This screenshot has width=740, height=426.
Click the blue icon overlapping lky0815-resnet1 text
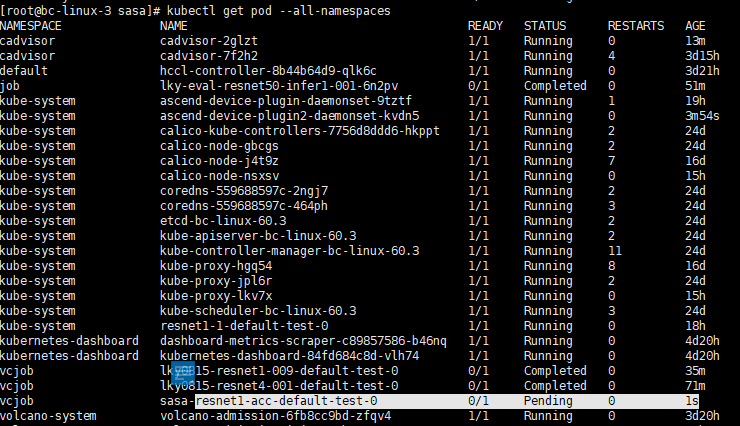coord(183,373)
